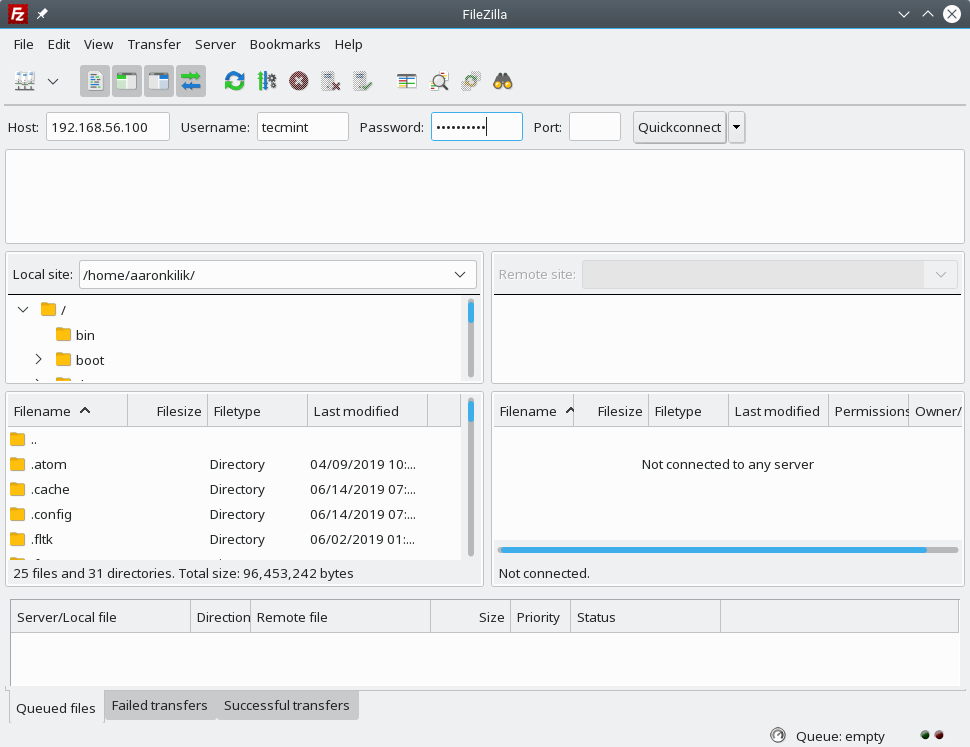Viewport: 970px width, 747px height.
Task: Click the process queue toolbar icon
Action: [x=266, y=81]
